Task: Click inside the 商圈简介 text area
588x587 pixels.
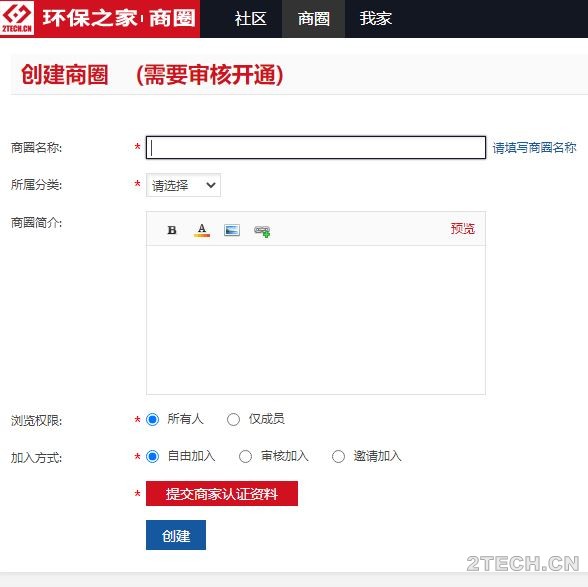Action: pos(316,320)
